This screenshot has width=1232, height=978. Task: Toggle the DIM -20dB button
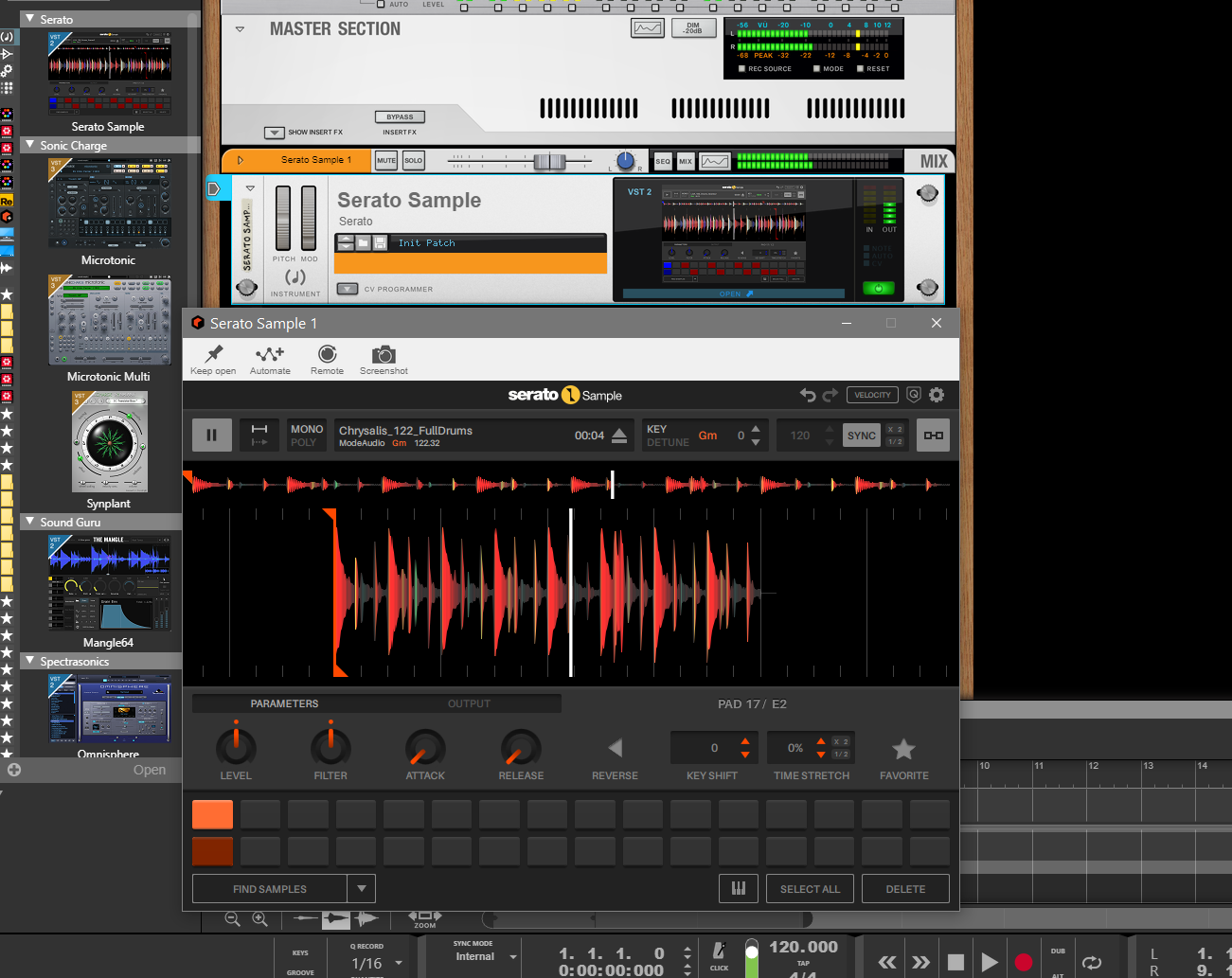pyautogui.click(x=693, y=28)
